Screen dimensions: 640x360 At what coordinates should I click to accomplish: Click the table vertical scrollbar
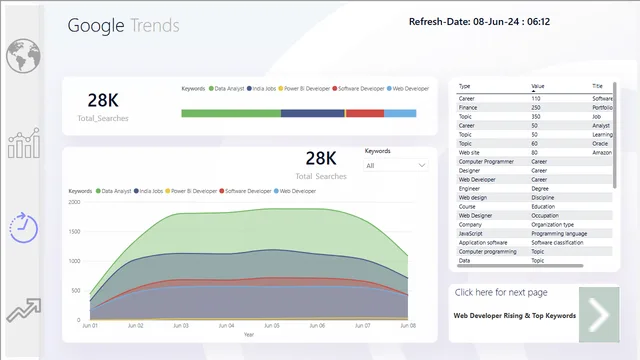tap(615, 135)
